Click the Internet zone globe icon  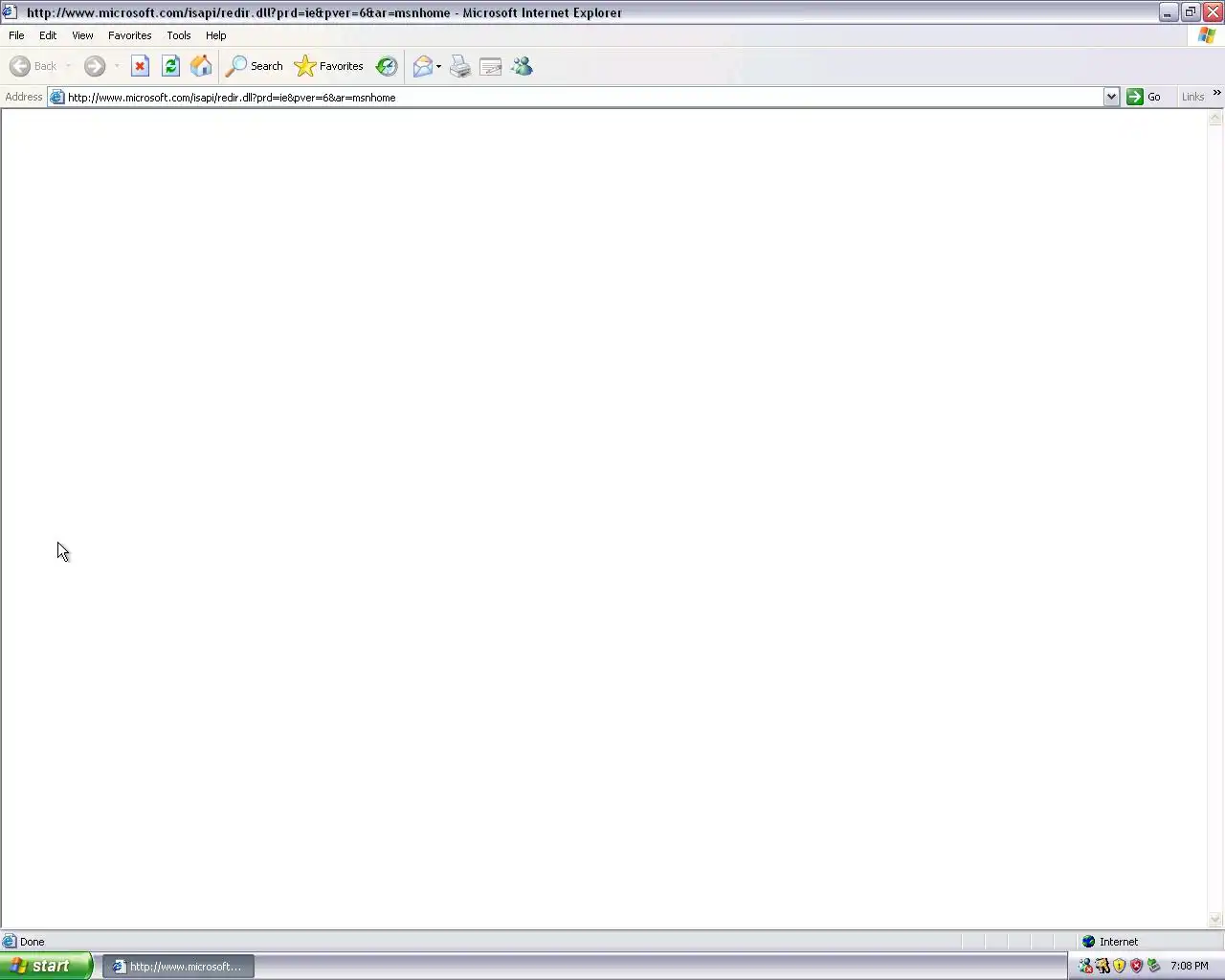coord(1088,942)
